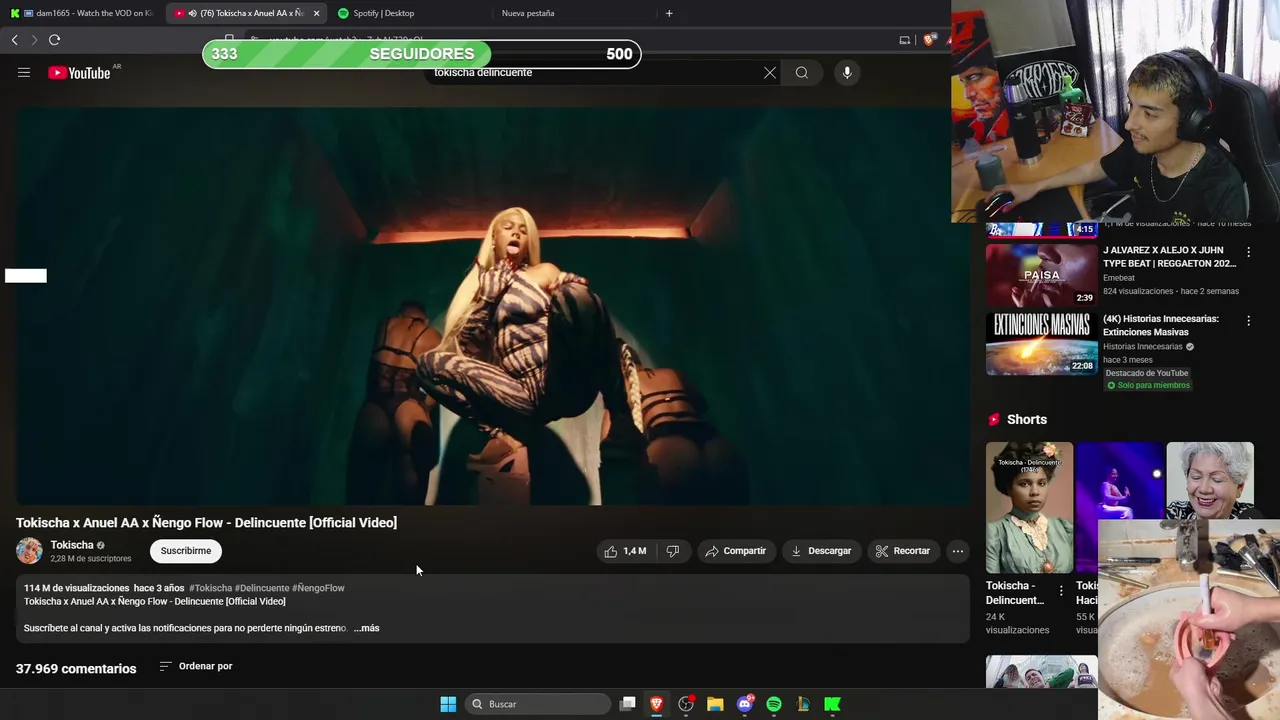
Task: Open OBS Studio from taskbar
Action: [x=686, y=704]
